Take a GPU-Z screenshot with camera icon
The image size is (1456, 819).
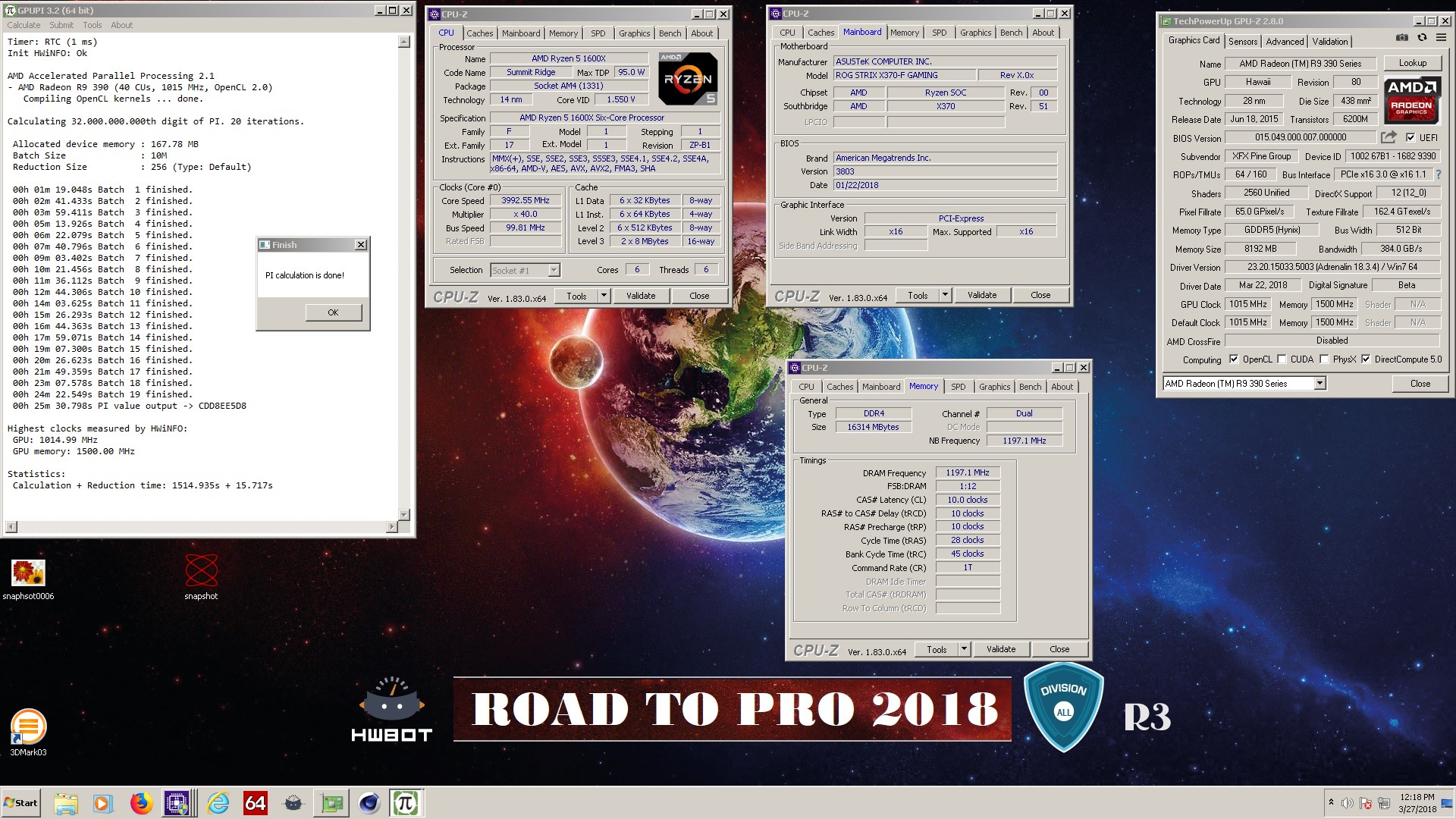1401,38
